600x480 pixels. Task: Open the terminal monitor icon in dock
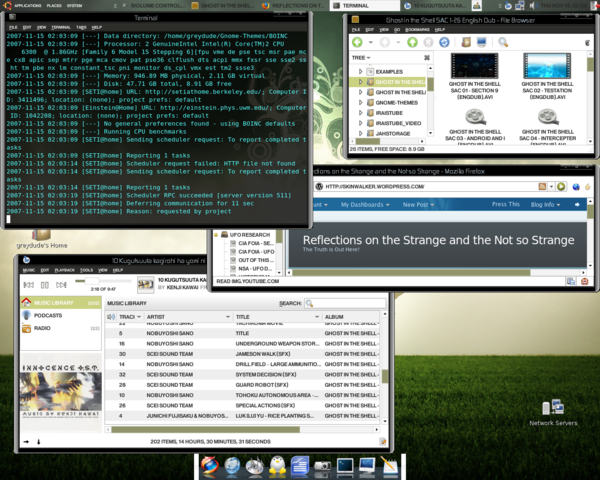tap(345, 466)
